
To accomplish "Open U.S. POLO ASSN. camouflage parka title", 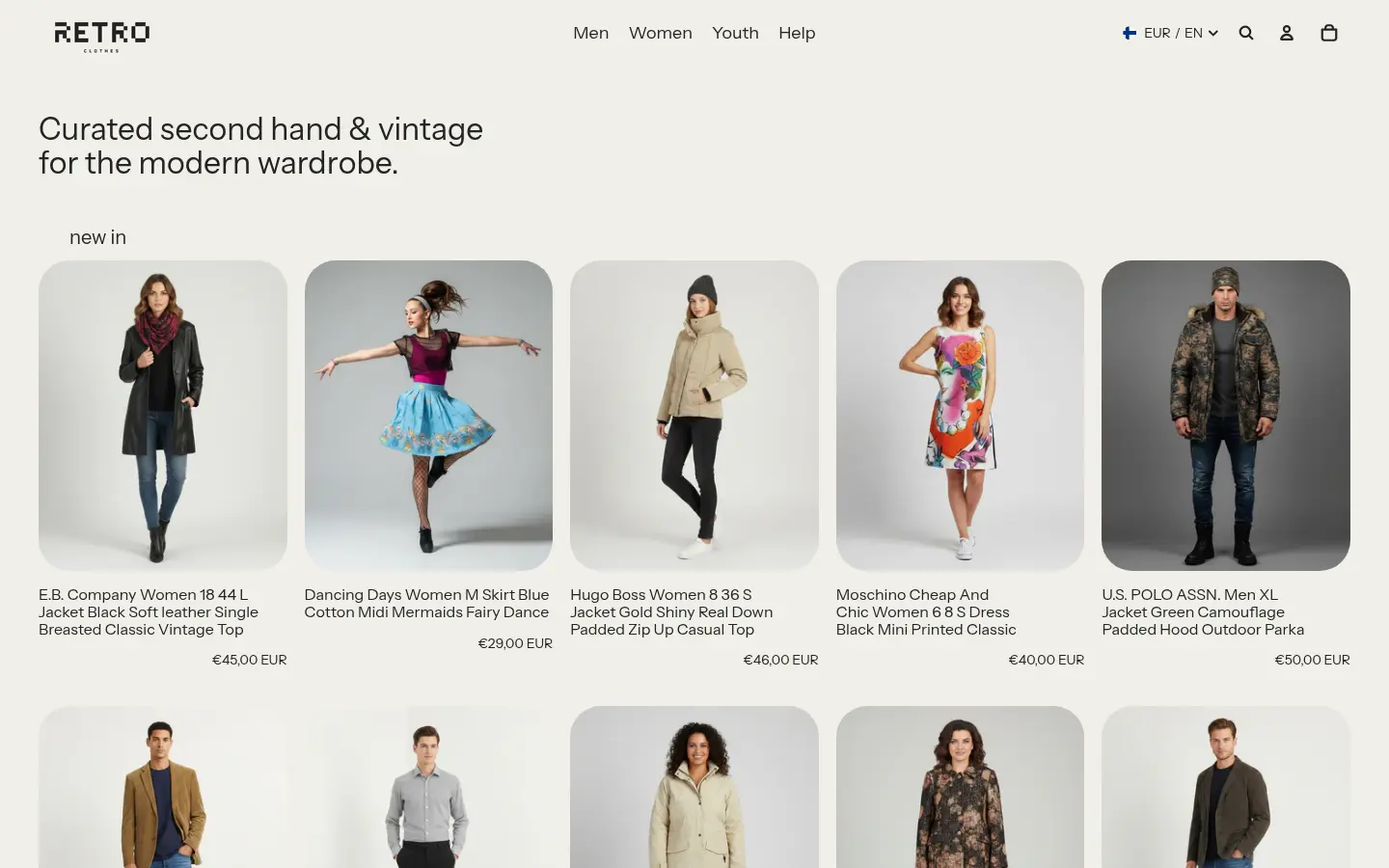I will click(x=1203, y=612).
